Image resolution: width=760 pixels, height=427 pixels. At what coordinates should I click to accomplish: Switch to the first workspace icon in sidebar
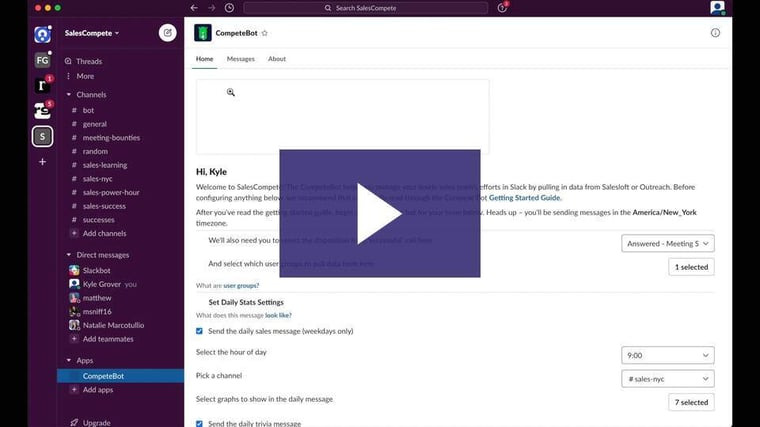coord(42,35)
